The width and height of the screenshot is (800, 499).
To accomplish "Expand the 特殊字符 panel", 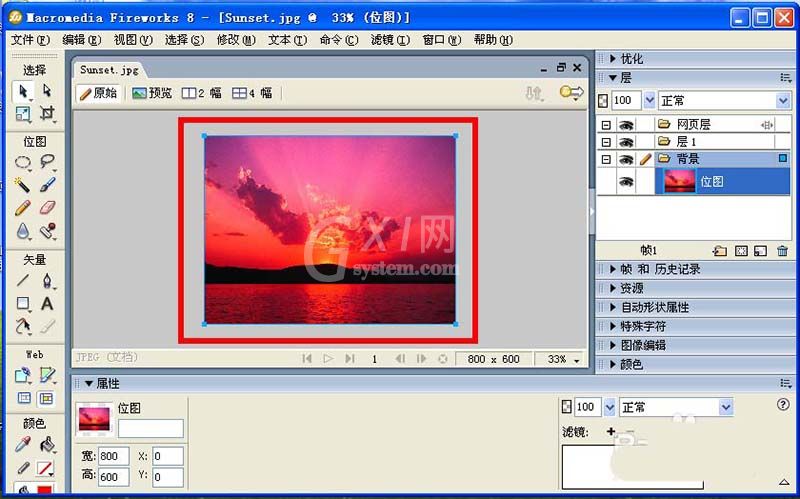I will [x=613, y=326].
